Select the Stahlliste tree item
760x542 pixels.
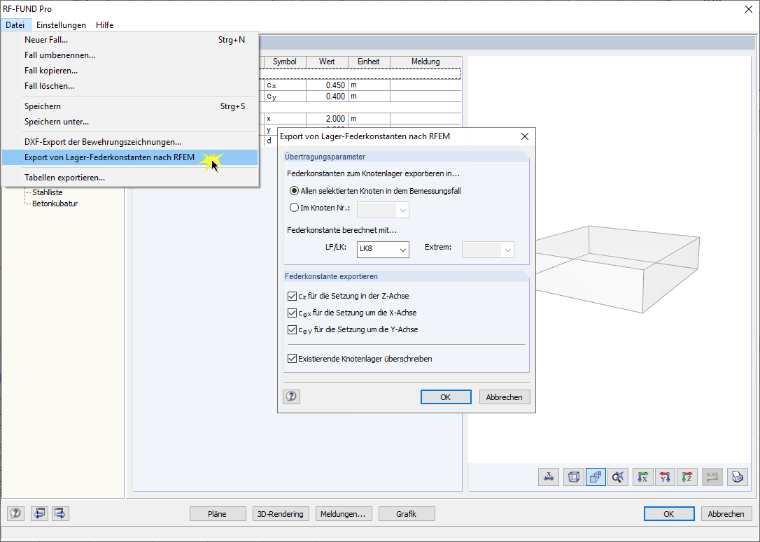coord(48,192)
